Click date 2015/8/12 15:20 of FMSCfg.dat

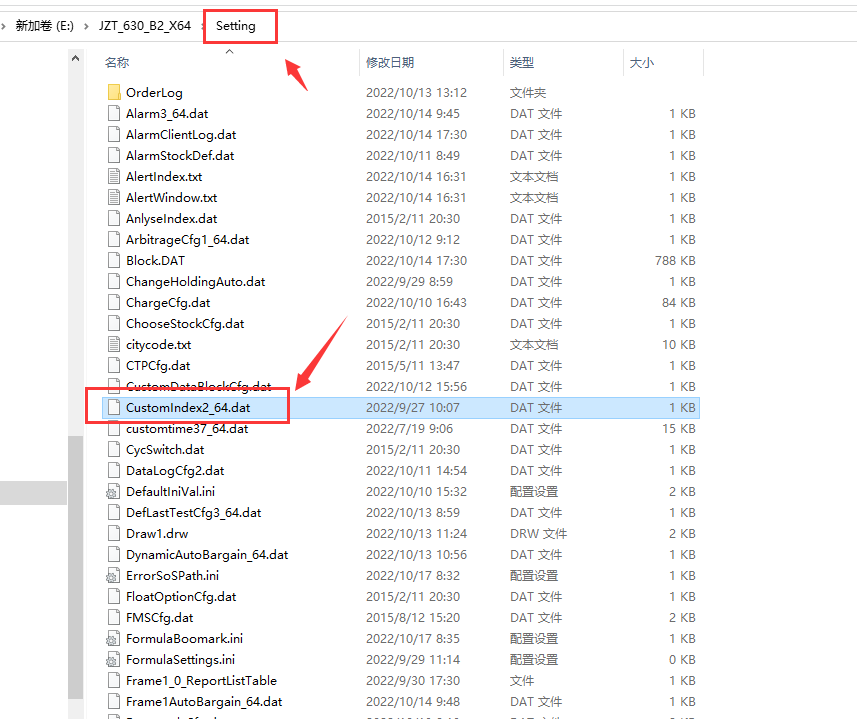[413, 618]
